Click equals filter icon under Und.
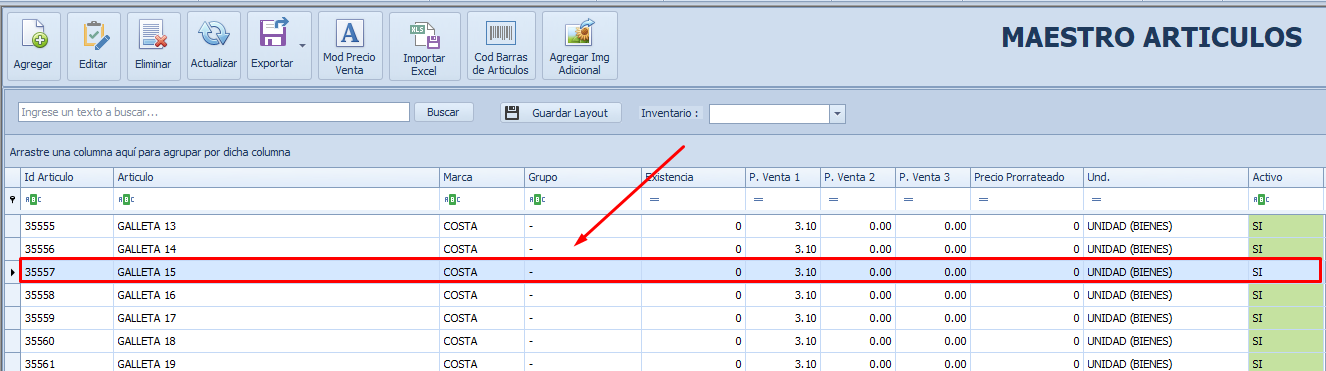1326x371 pixels. 1096,200
